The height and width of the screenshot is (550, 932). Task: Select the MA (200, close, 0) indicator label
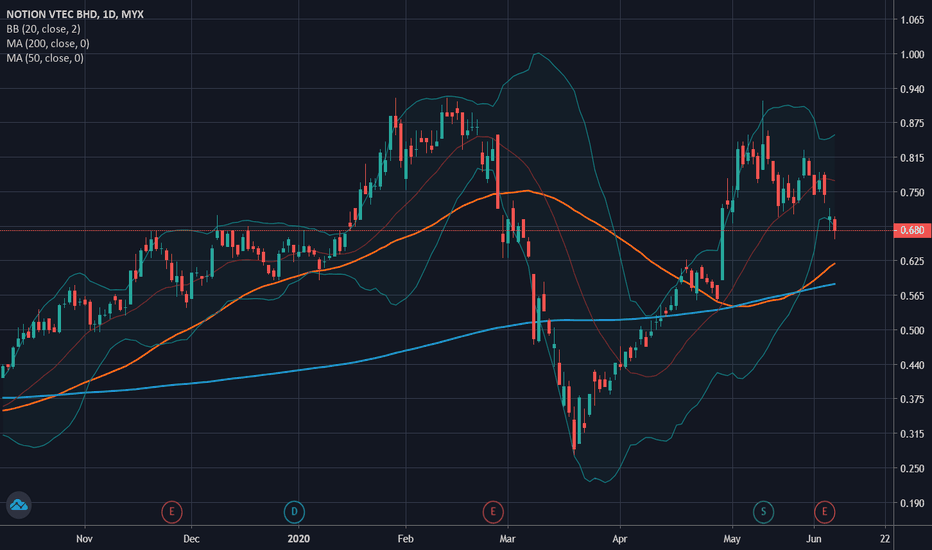pos(48,43)
